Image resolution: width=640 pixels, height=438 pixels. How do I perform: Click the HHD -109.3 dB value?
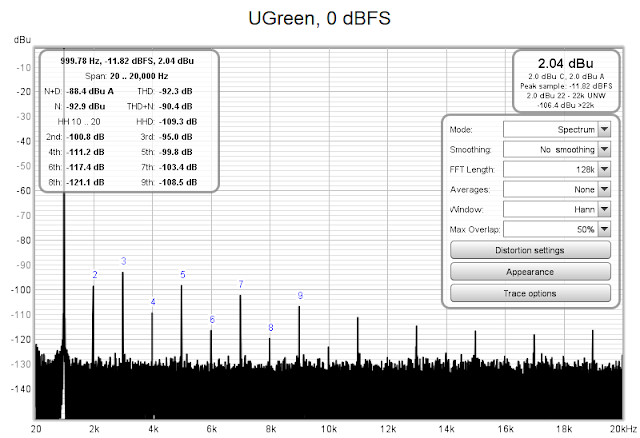pyautogui.click(x=178, y=122)
